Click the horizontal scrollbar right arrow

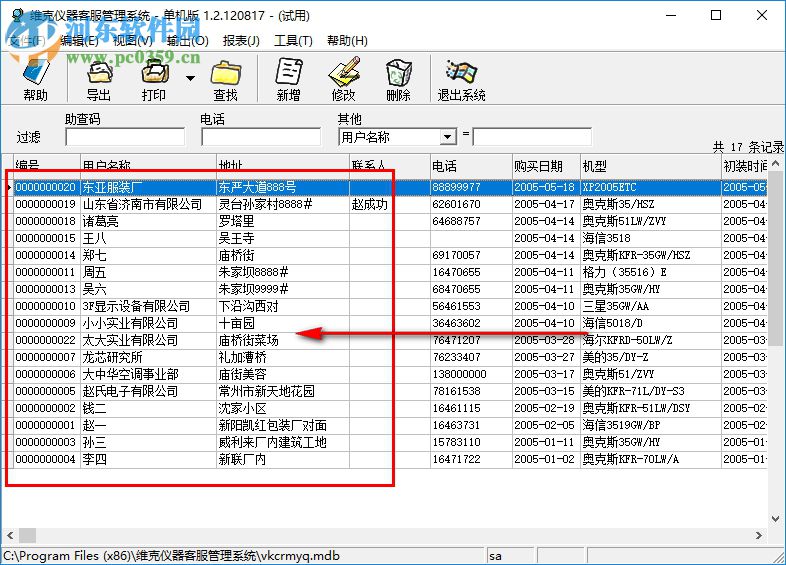pyautogui.click(x=759, y=535)
